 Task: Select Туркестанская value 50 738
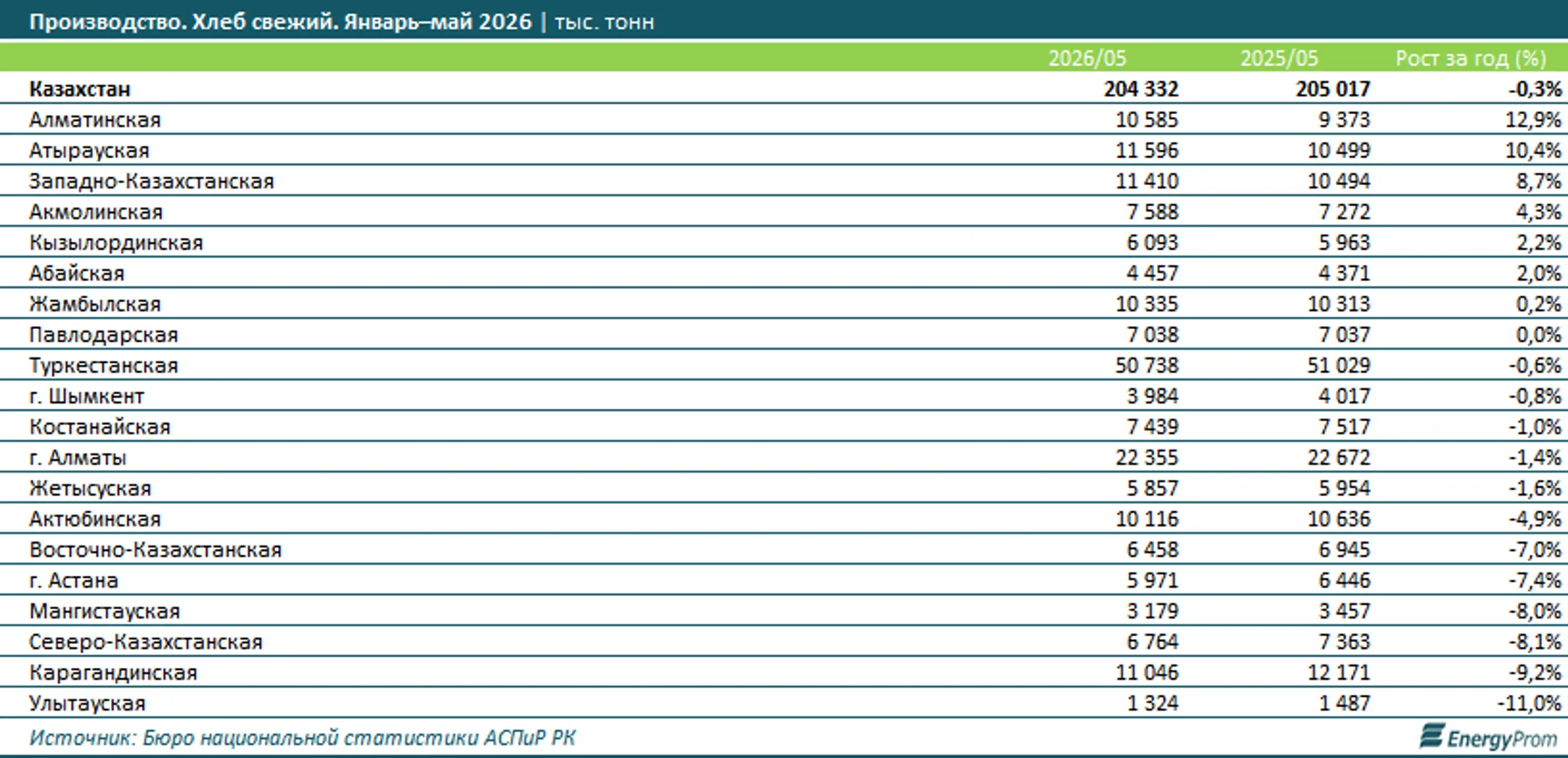1147,365
